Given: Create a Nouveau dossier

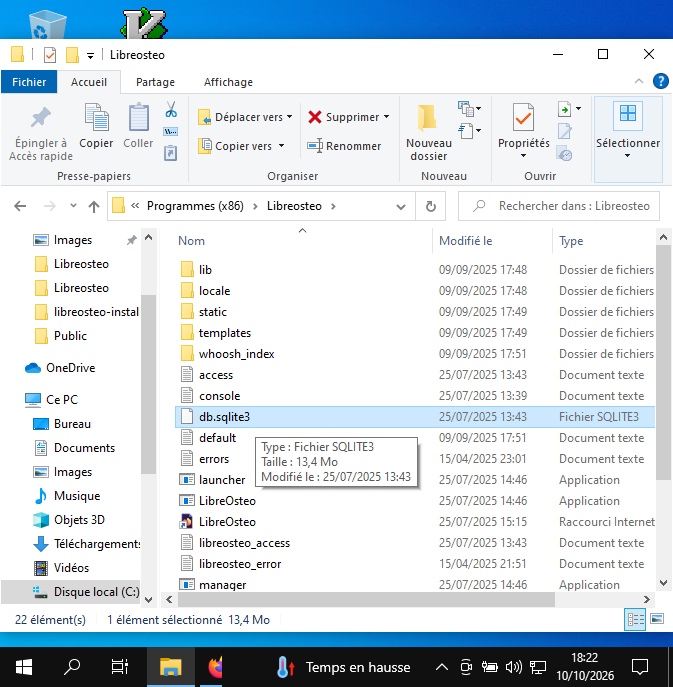Looking at the screenshot, I should click(x=429, y=133).
